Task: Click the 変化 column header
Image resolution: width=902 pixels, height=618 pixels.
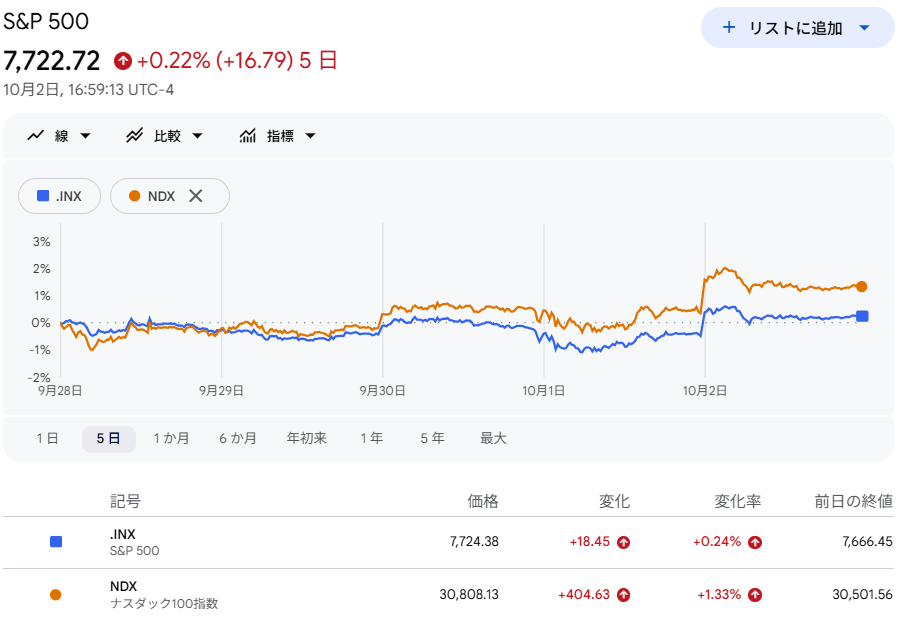Action: click(614, 501)
